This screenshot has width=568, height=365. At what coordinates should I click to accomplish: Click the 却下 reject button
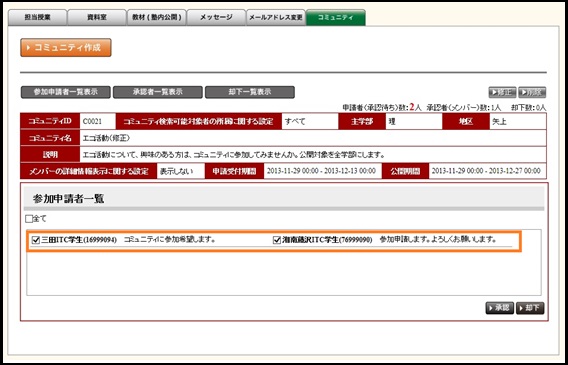point(530,308)
